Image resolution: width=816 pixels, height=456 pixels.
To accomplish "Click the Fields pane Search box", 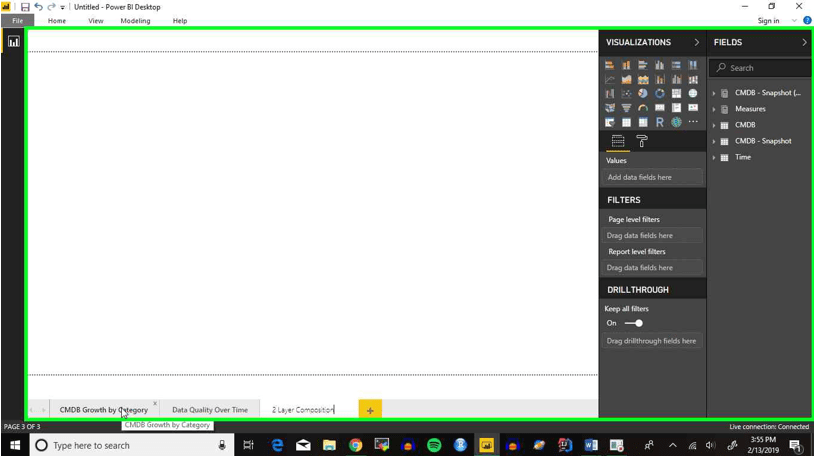I will click(x=759, y=68).
